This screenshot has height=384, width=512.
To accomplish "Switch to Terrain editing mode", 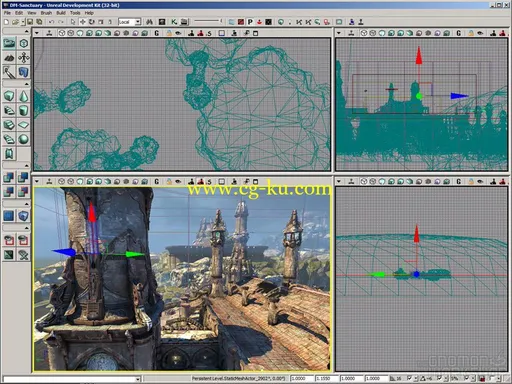I will coord(9,58).
